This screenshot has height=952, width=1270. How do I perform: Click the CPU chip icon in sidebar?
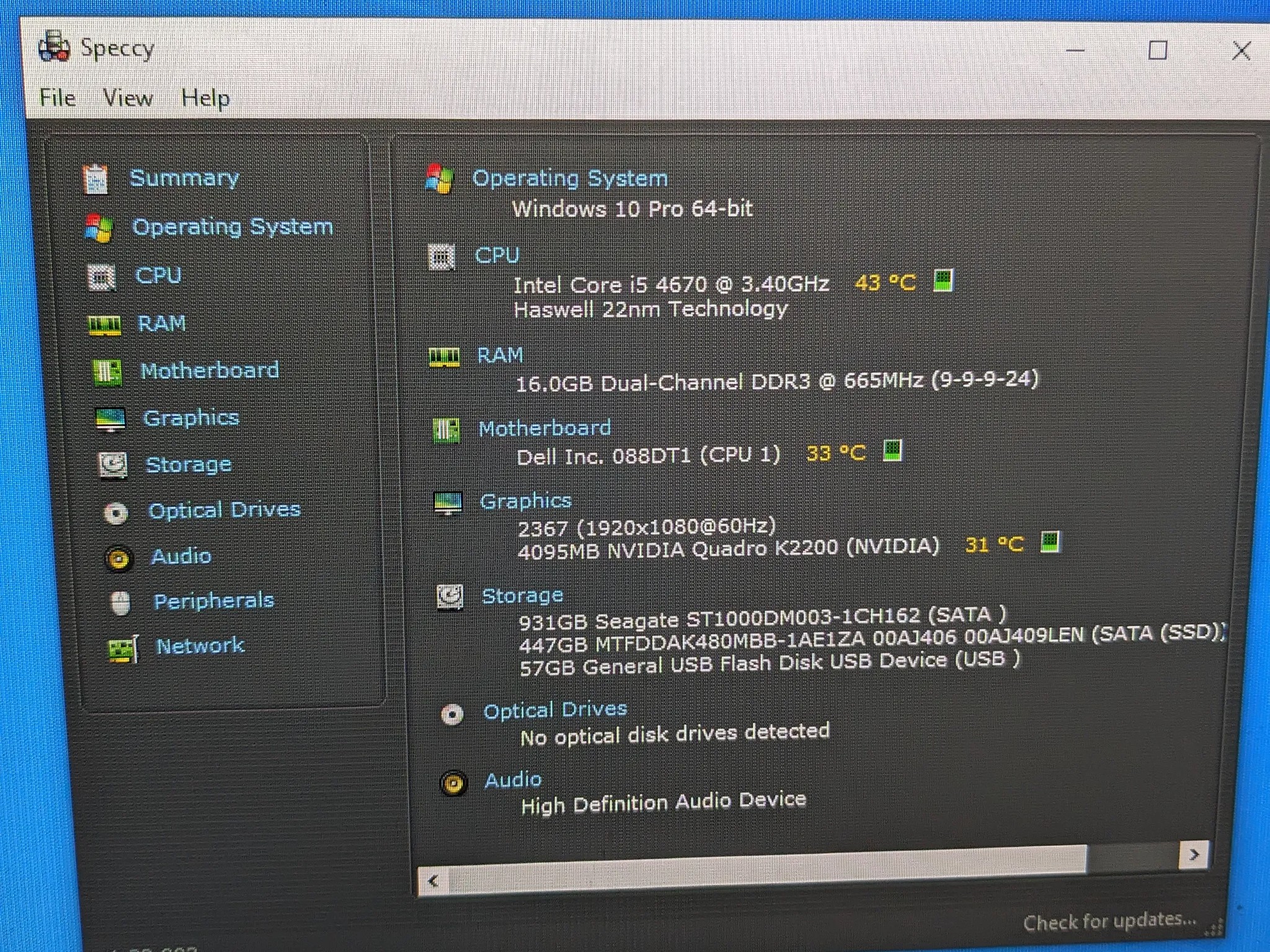(x=101, y=277)
